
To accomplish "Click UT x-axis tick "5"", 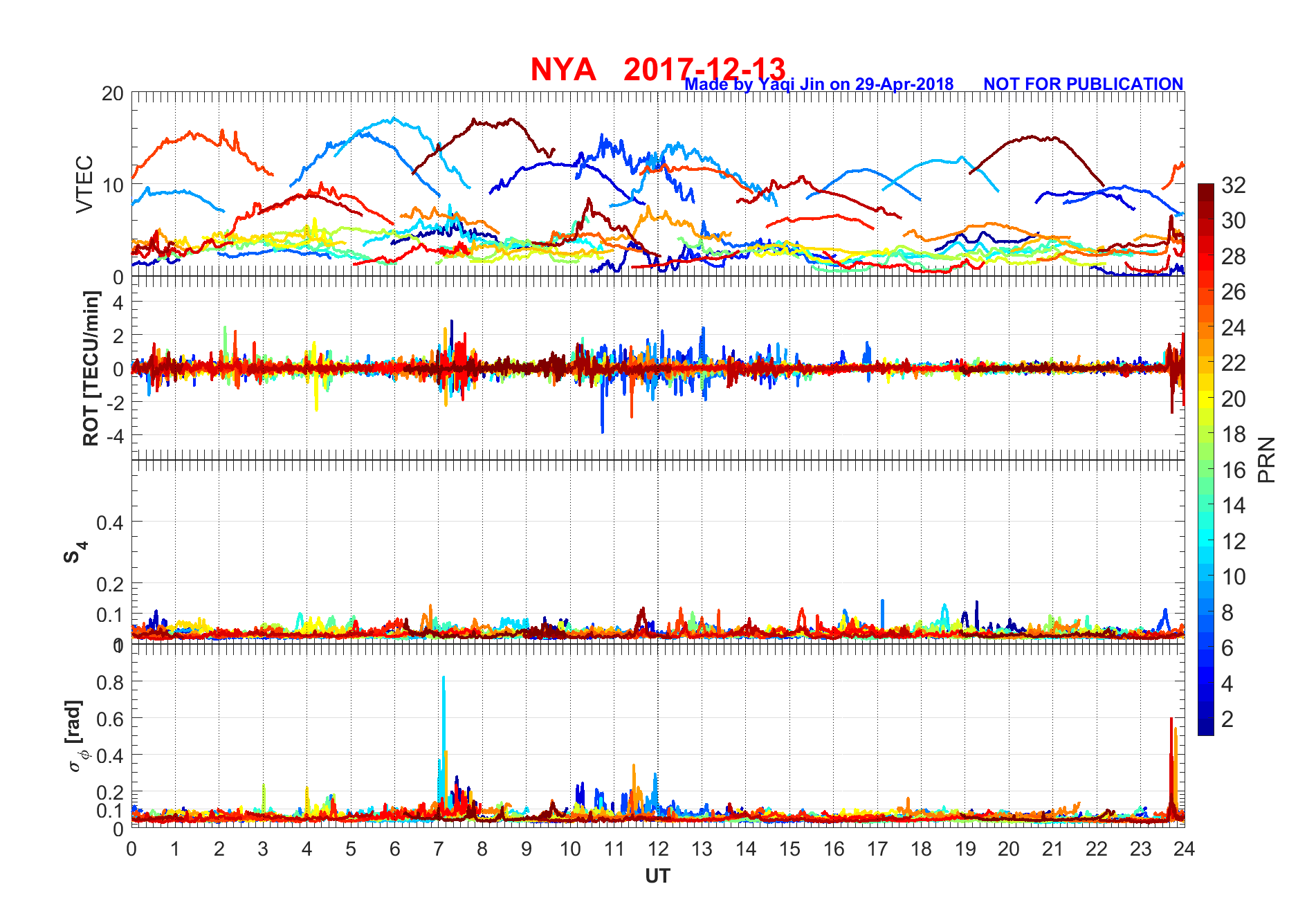I will tap(351, 849).
